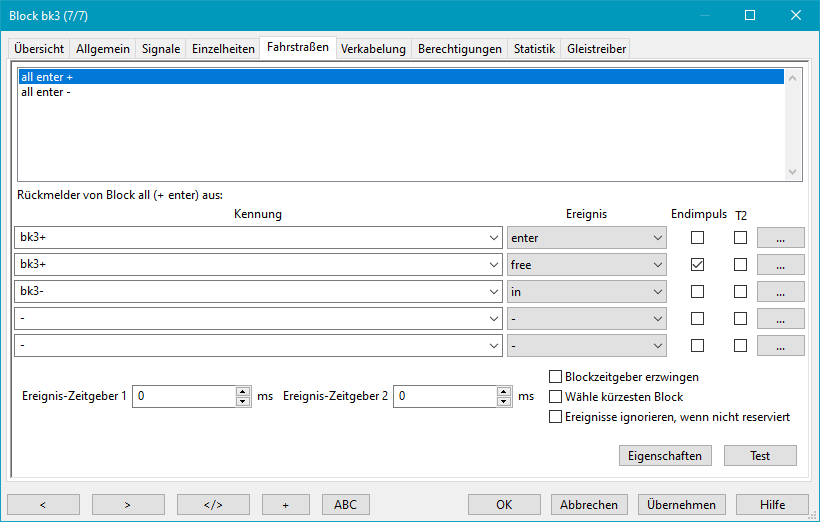Enable Blockzeitgeber erzwingen checkbox
The image size is (820, 522).
[x=556, y=377]
